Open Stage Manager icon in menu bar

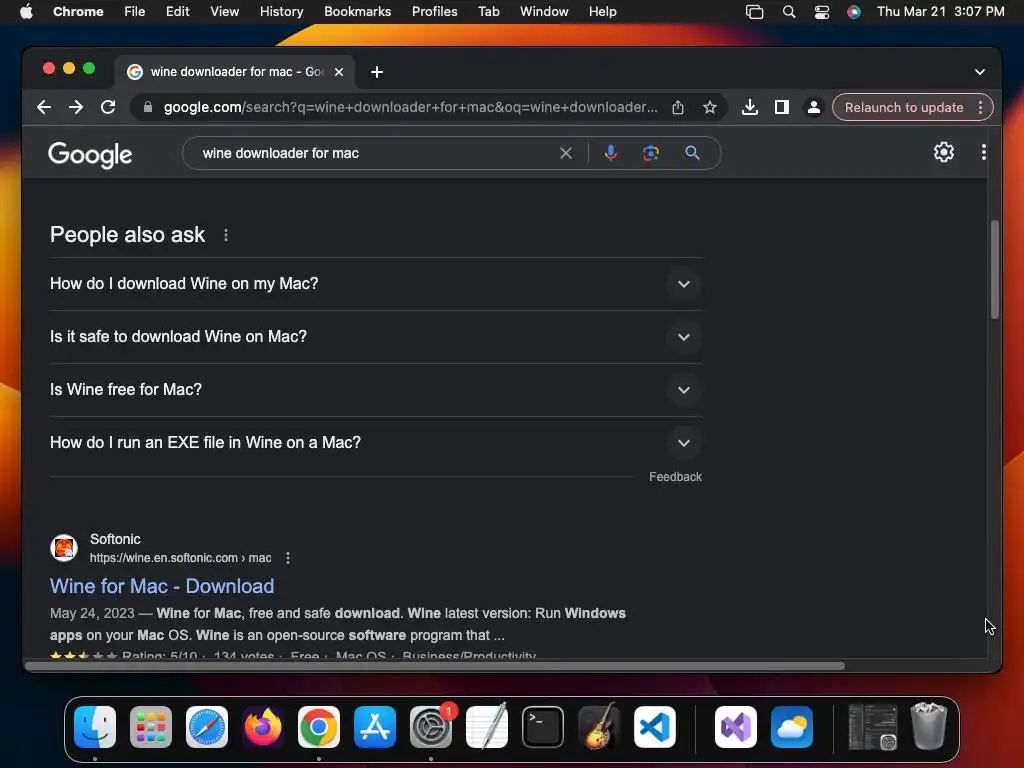click(754, 12)
